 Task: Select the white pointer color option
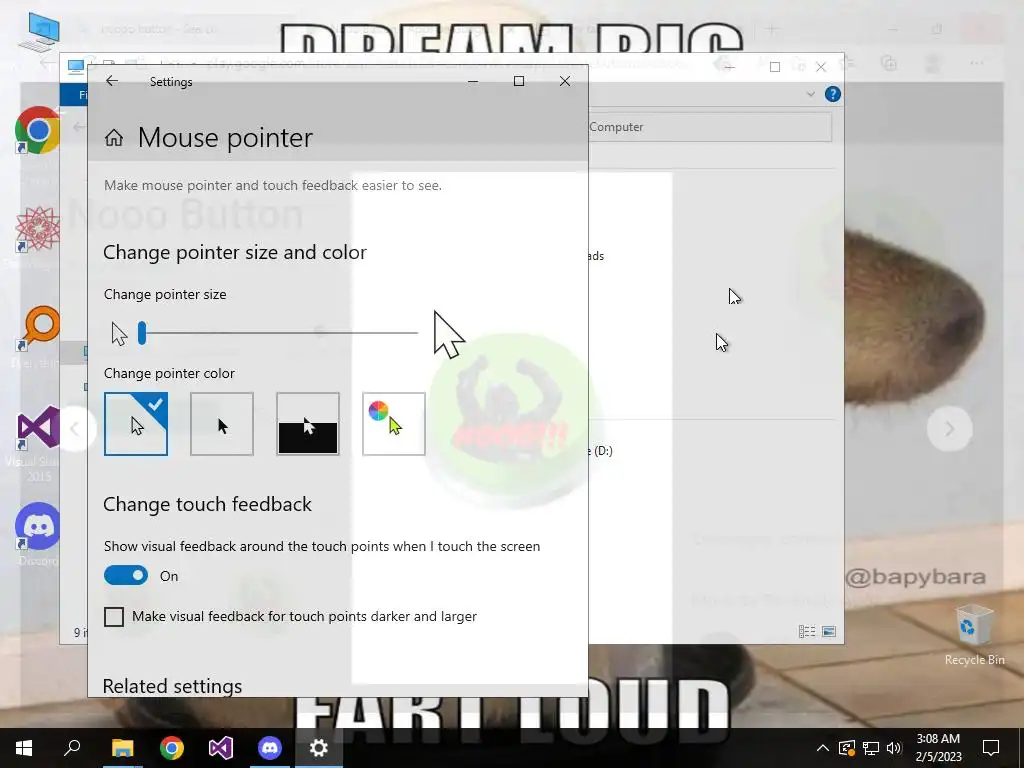tap(136, 424)
